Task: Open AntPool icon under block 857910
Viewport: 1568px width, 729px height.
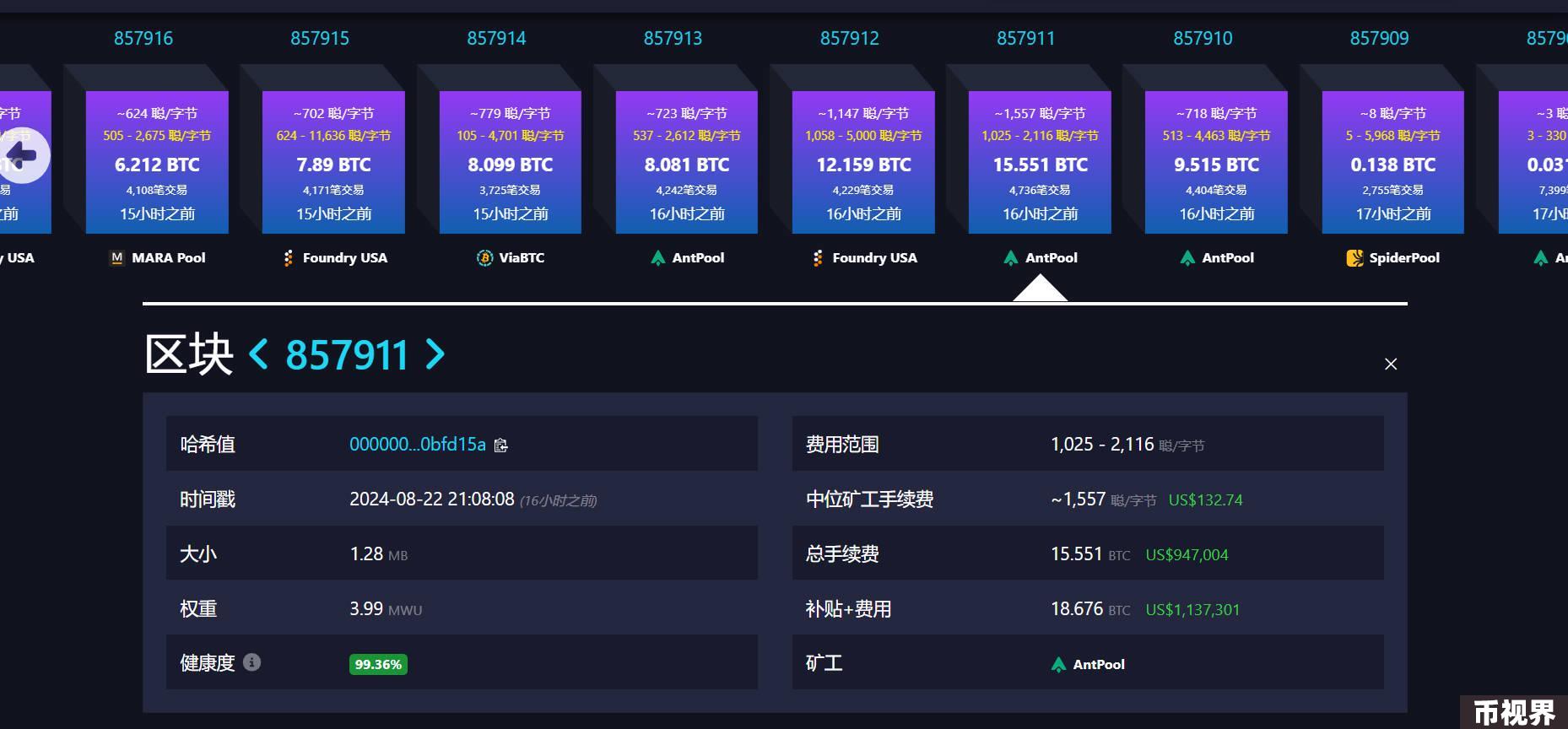Action: coord(1187,257)
